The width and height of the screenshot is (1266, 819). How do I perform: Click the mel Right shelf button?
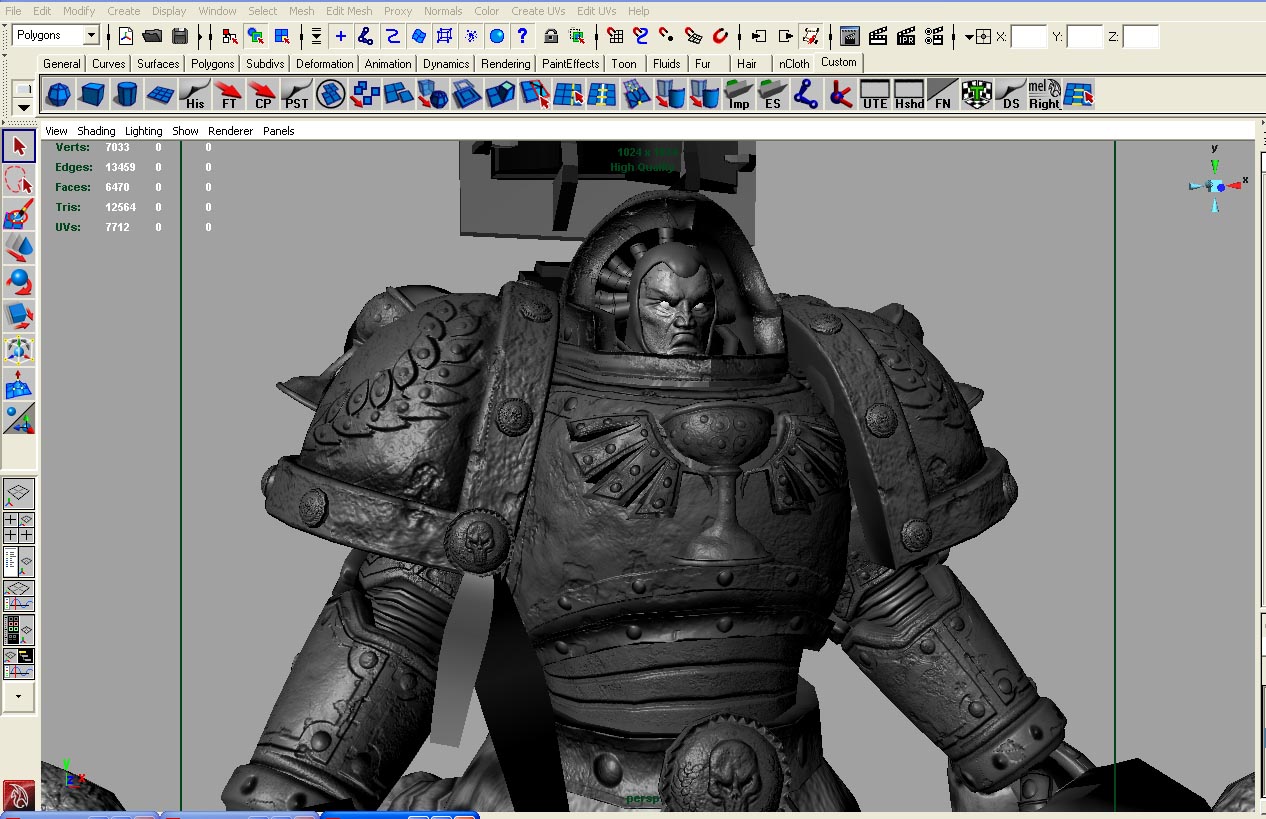pos(1045,95)
